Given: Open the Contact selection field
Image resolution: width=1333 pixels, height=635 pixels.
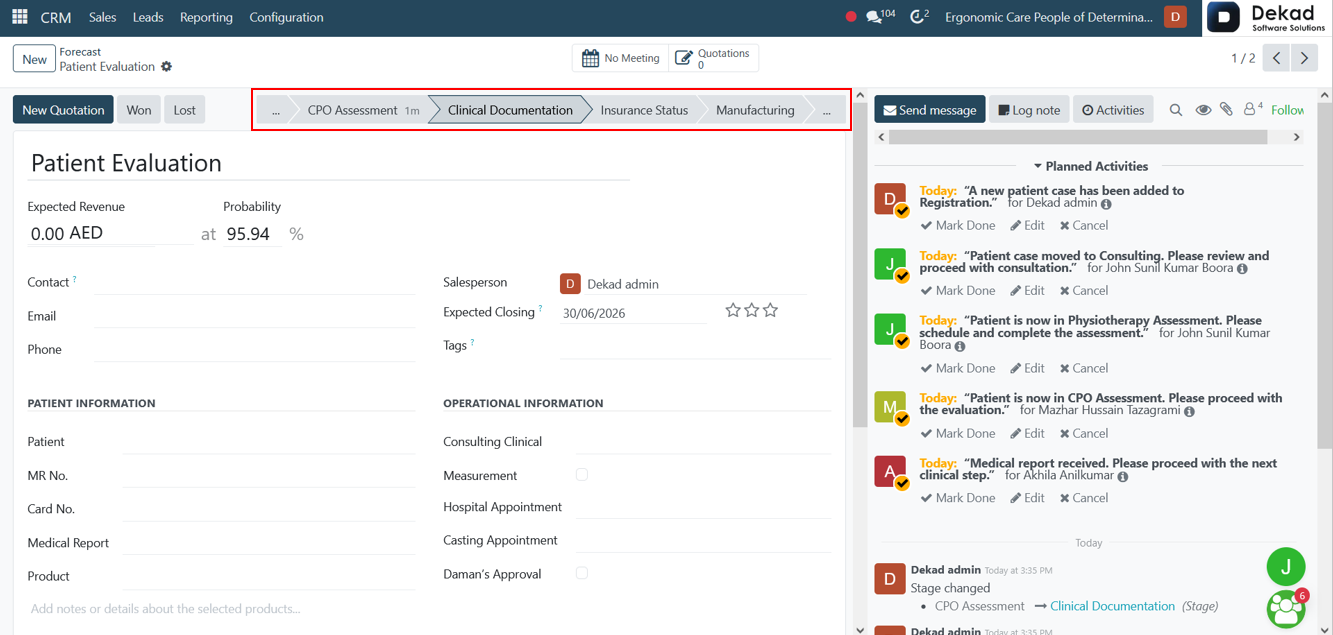Looking at the screenshot, I should coord(255,283).
